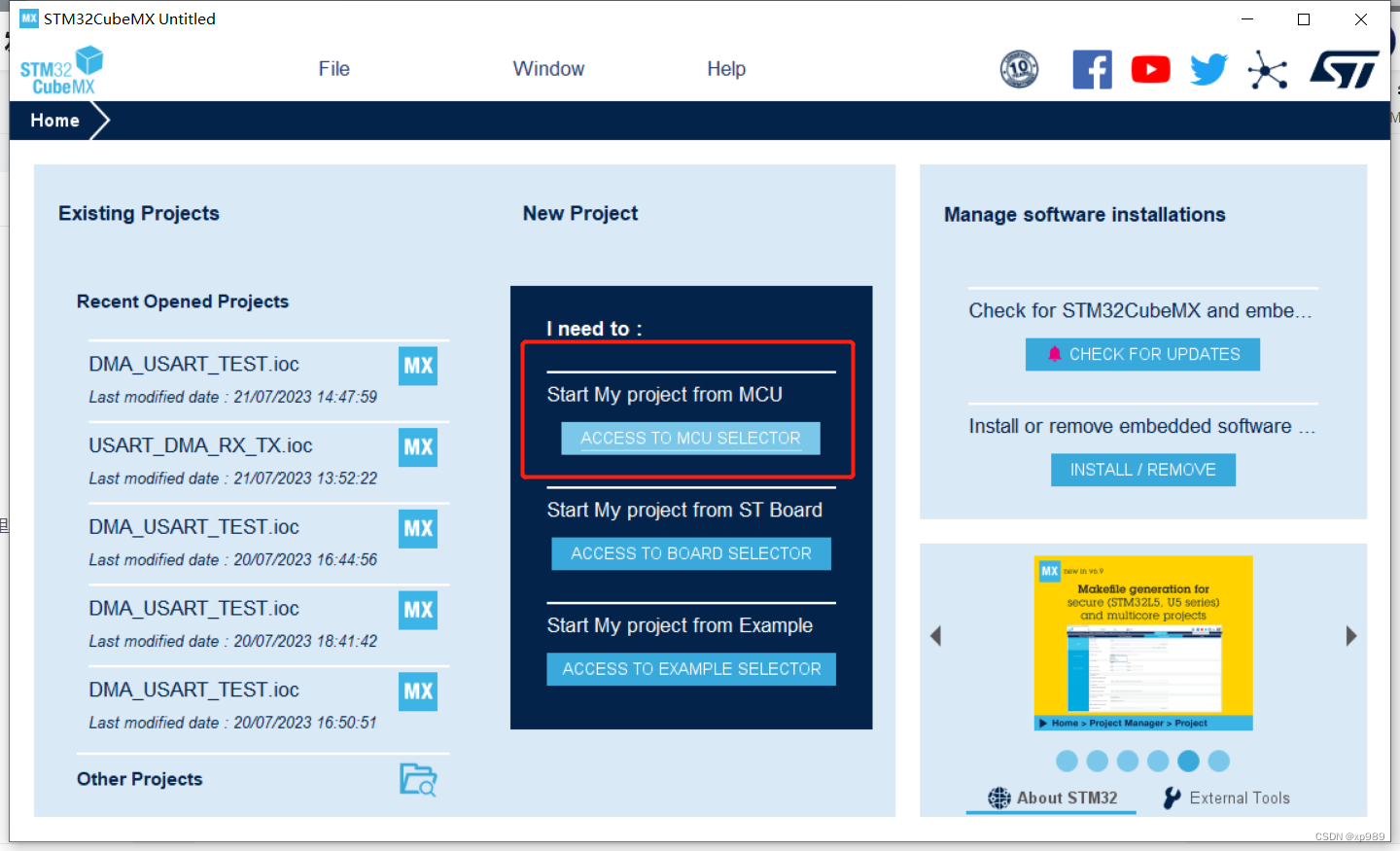Select fourth carousel dot
This screenshot has height=851, width=1400.
pyautogui.click(x=1158, y=761)
